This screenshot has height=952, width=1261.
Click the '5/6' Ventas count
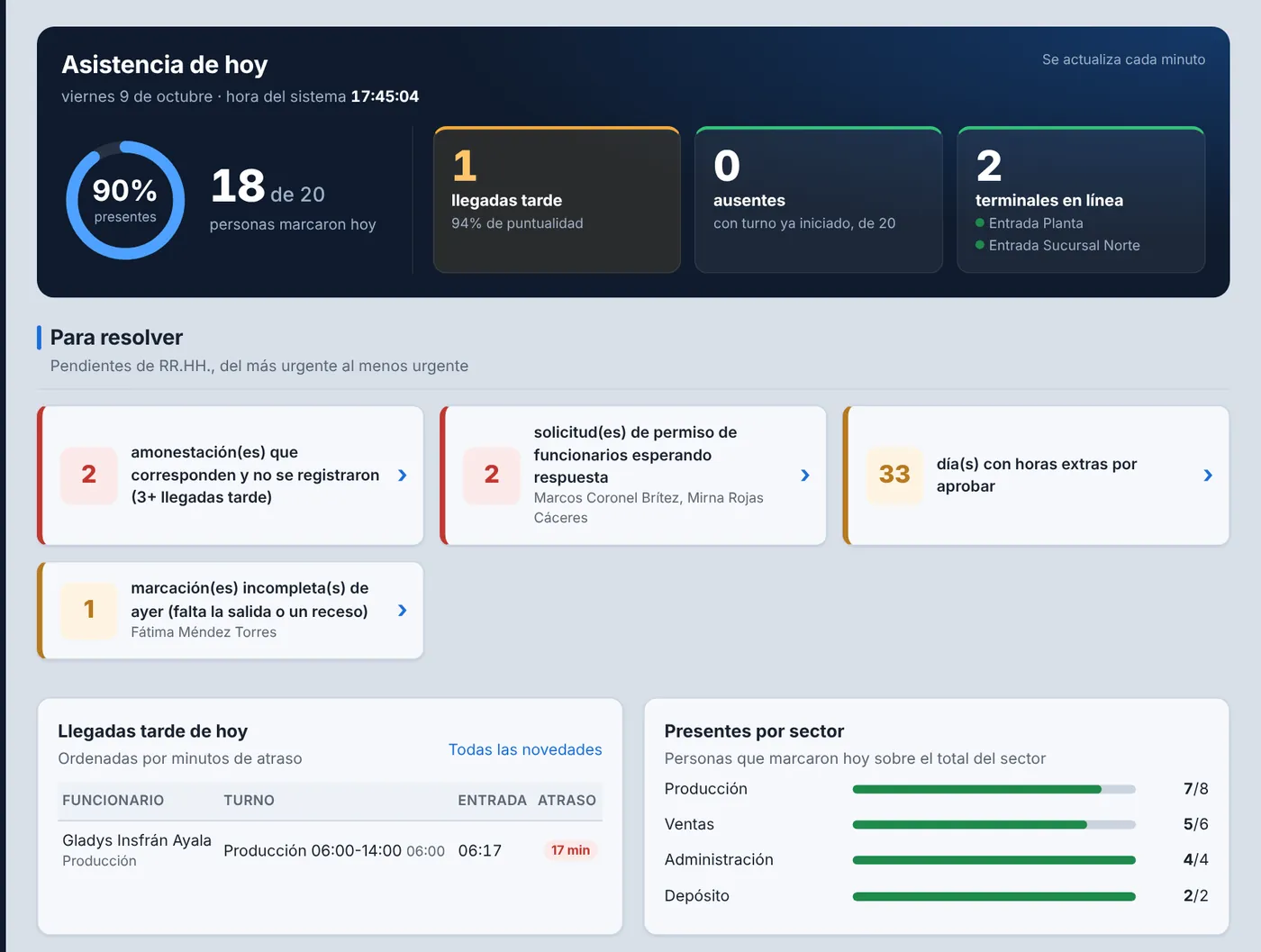[1195, 824]
